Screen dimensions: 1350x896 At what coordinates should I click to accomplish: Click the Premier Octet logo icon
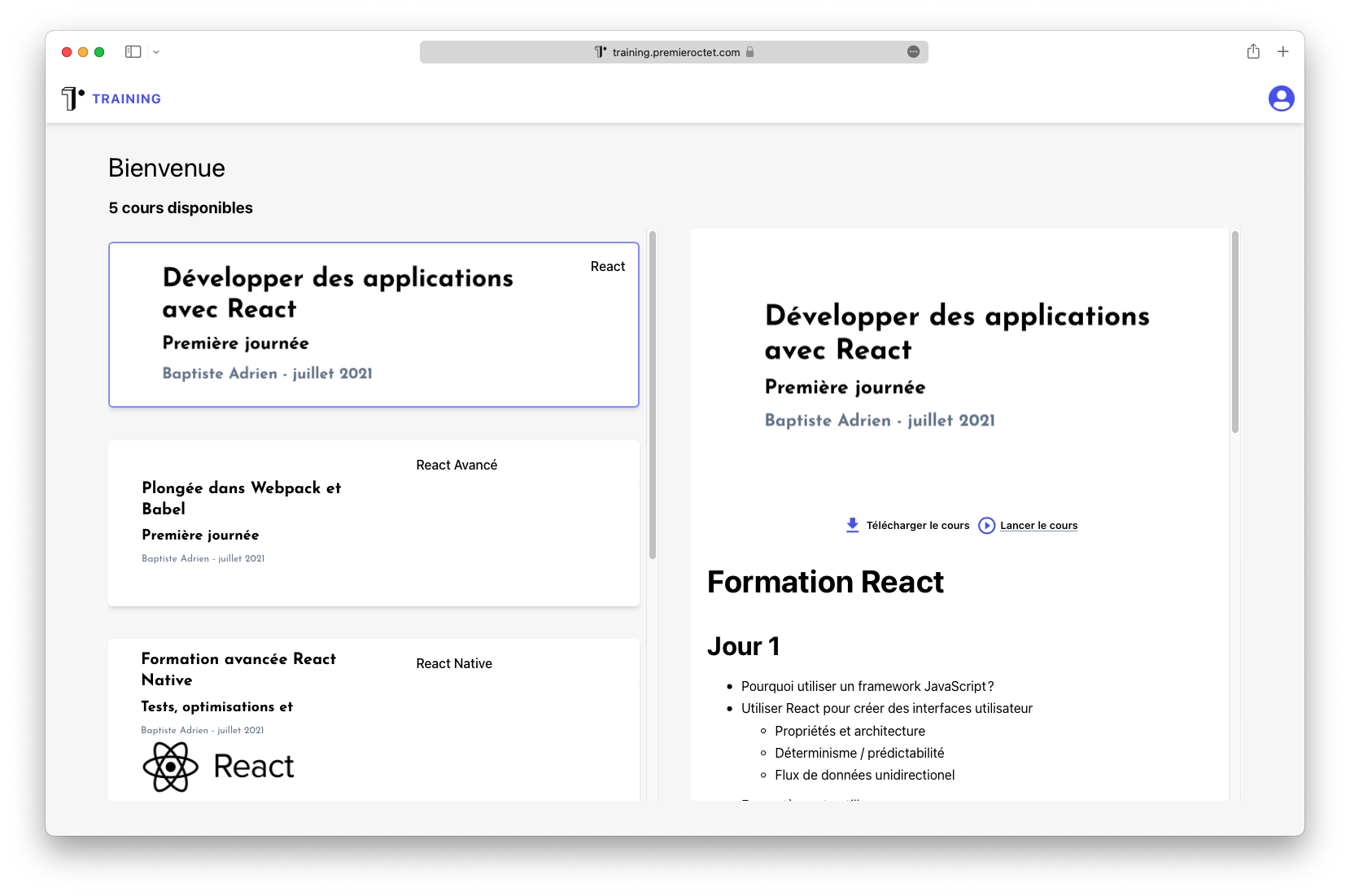72,98
